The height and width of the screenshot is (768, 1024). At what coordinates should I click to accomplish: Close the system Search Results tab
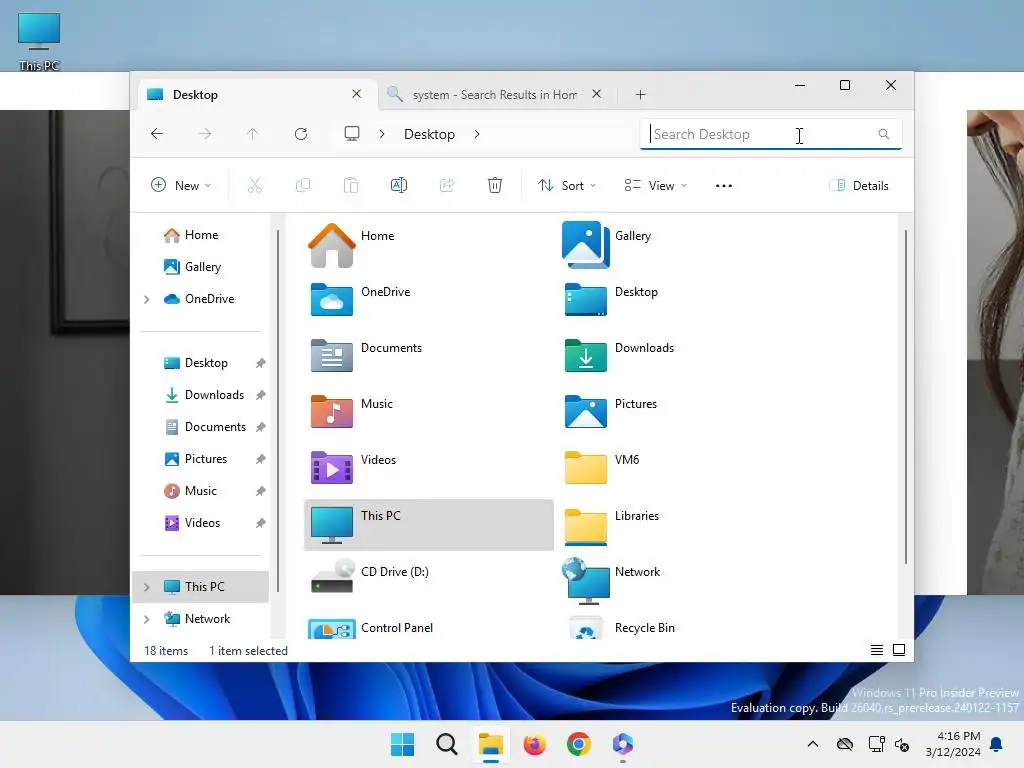pyautogui.click(x=596, y=94)
